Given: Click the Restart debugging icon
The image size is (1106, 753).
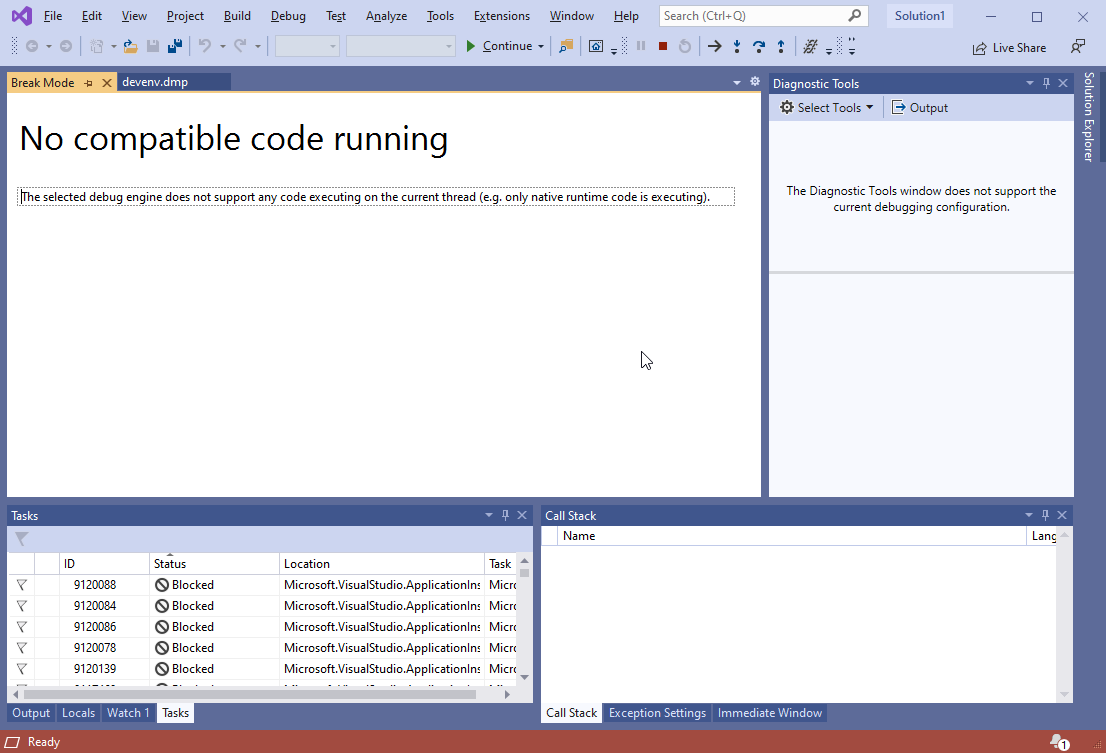Looking at the screenshot, I should (685, 47).
